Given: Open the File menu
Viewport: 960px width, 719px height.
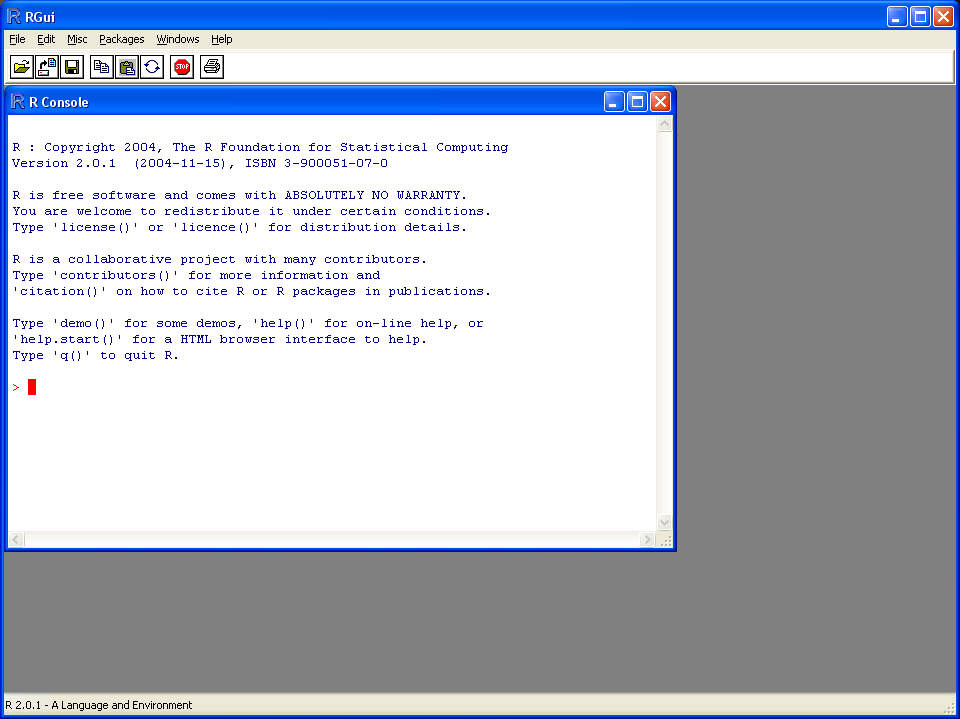Looking at the screenshot, I should click(x=17, y=39).
